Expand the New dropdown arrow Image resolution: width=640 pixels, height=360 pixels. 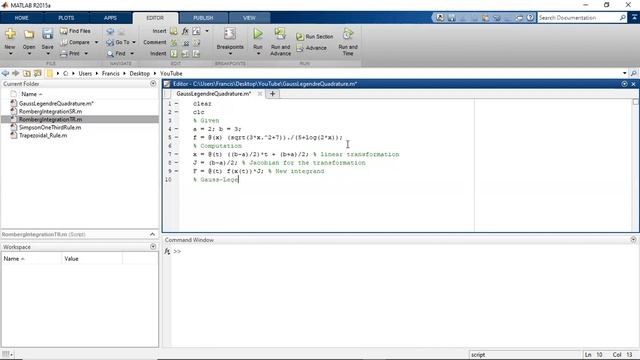coord(10,53)
